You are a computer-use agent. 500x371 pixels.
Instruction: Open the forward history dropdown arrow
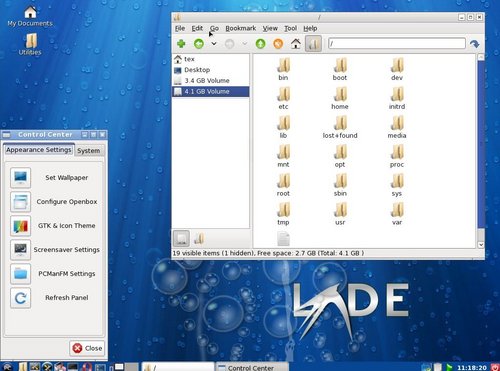tap(244, 44)
